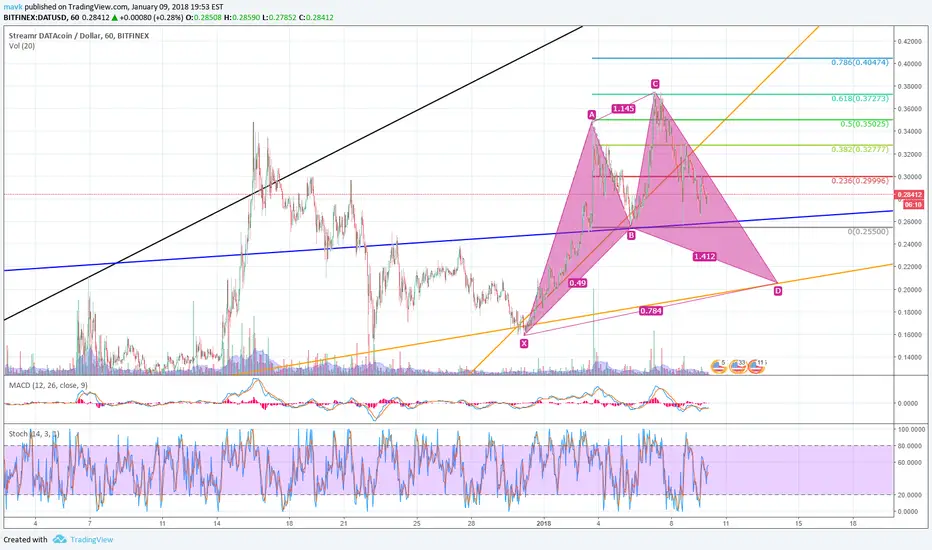This screenshot has height=550, width=932.
Task: Click the 0.42000 price axis label
Action: [x=909, y=42]
